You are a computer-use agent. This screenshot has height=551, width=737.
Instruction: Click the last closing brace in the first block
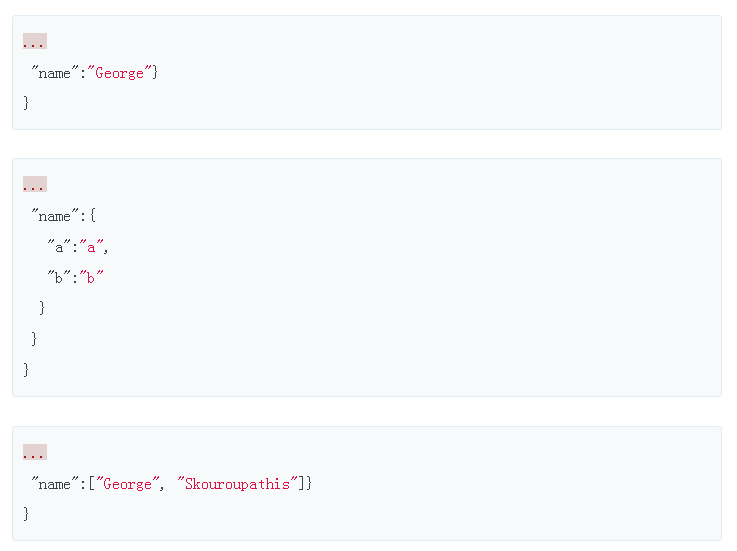(x=26, y=103)
